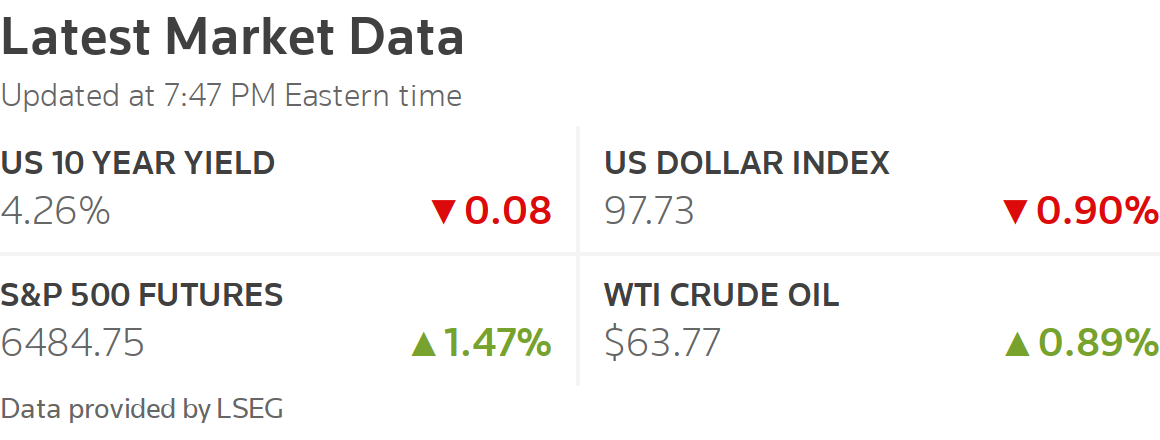Click the red down arrow beside 0.08

(x=443, y=211)
